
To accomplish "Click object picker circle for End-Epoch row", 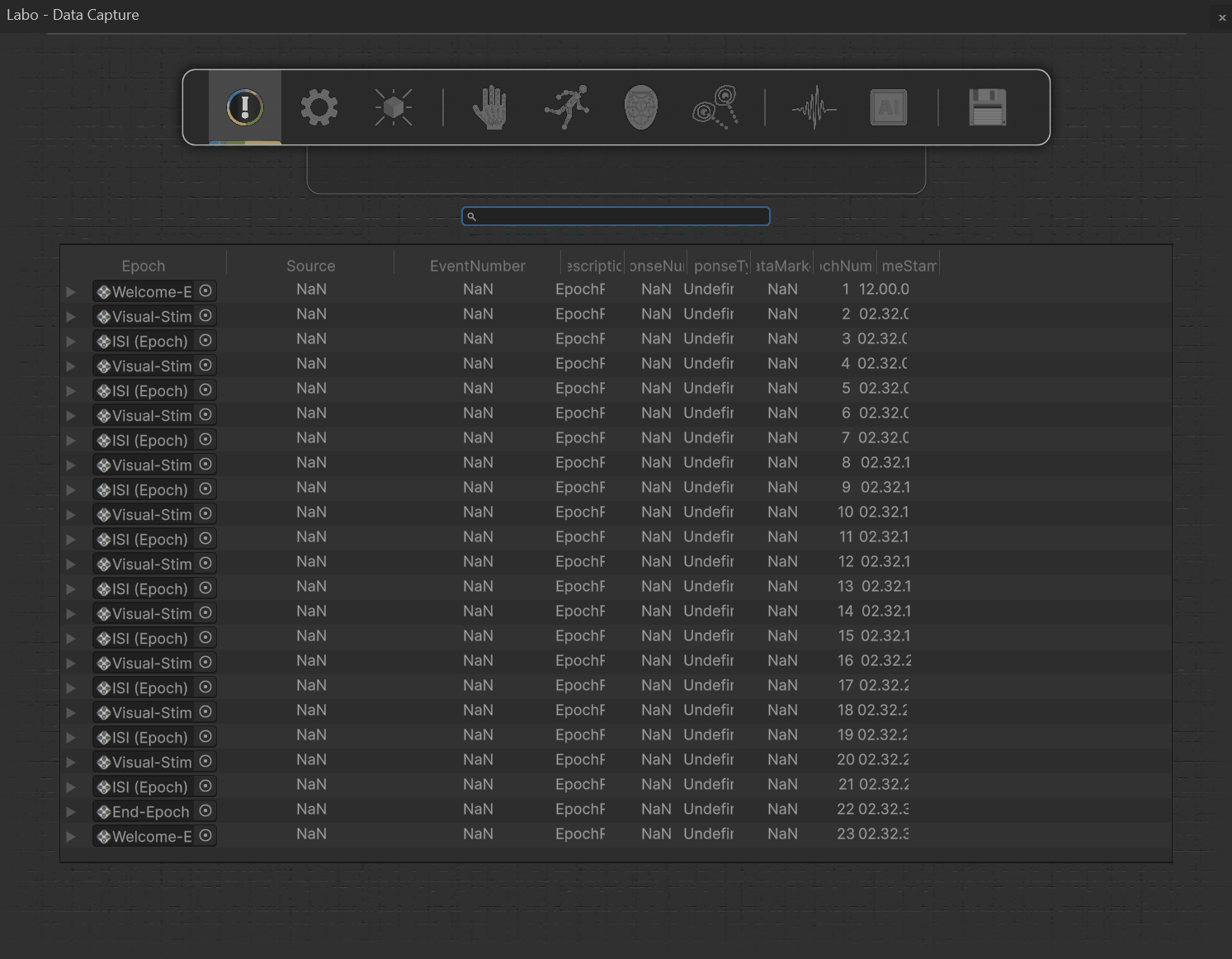I will pos(205,810).
